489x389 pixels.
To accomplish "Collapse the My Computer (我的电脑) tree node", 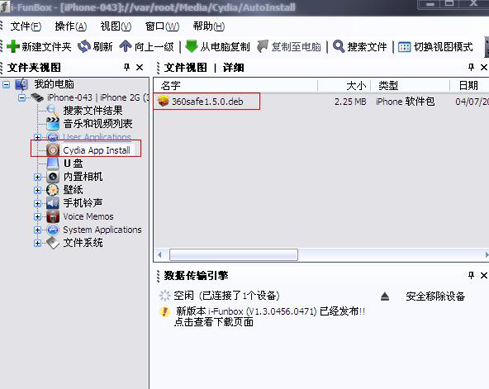I will coord(6,84).
